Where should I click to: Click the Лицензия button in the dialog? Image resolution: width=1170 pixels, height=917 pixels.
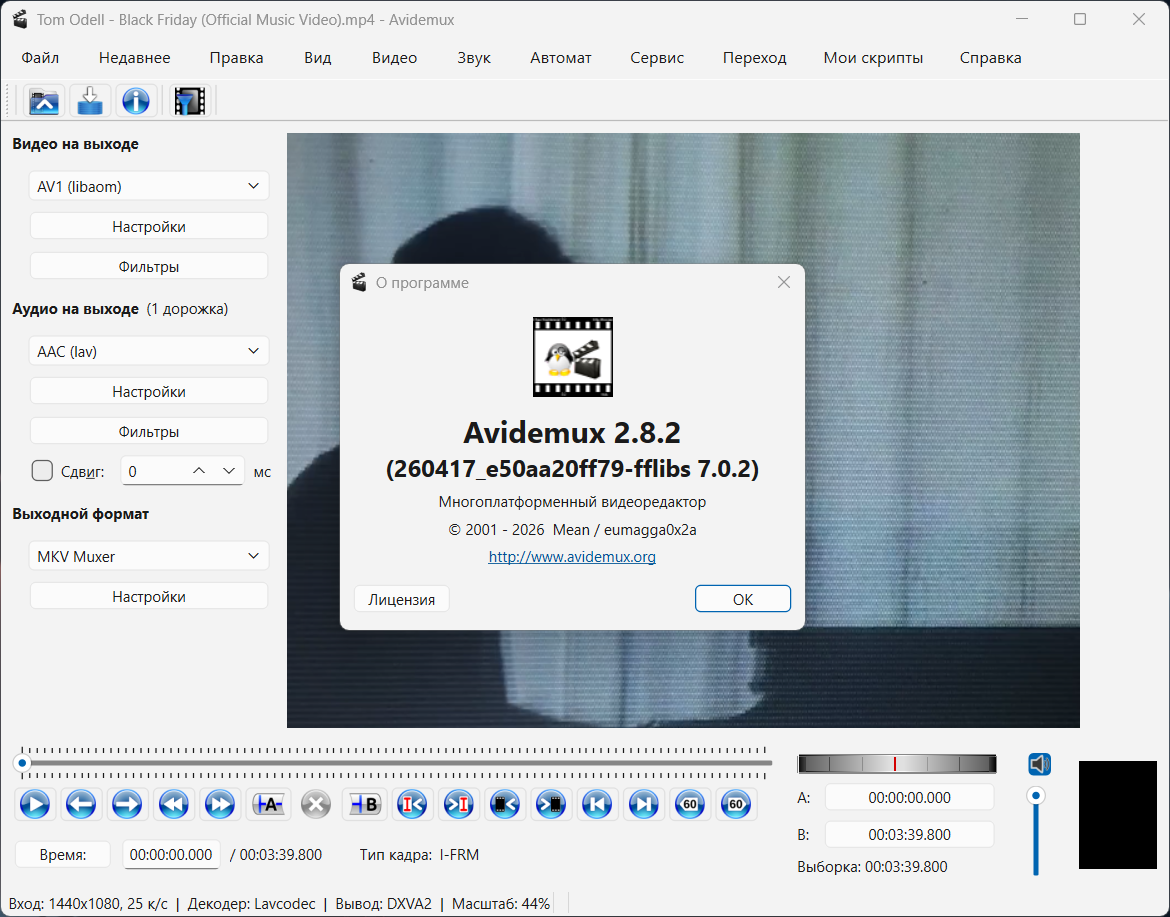[401, 600]
